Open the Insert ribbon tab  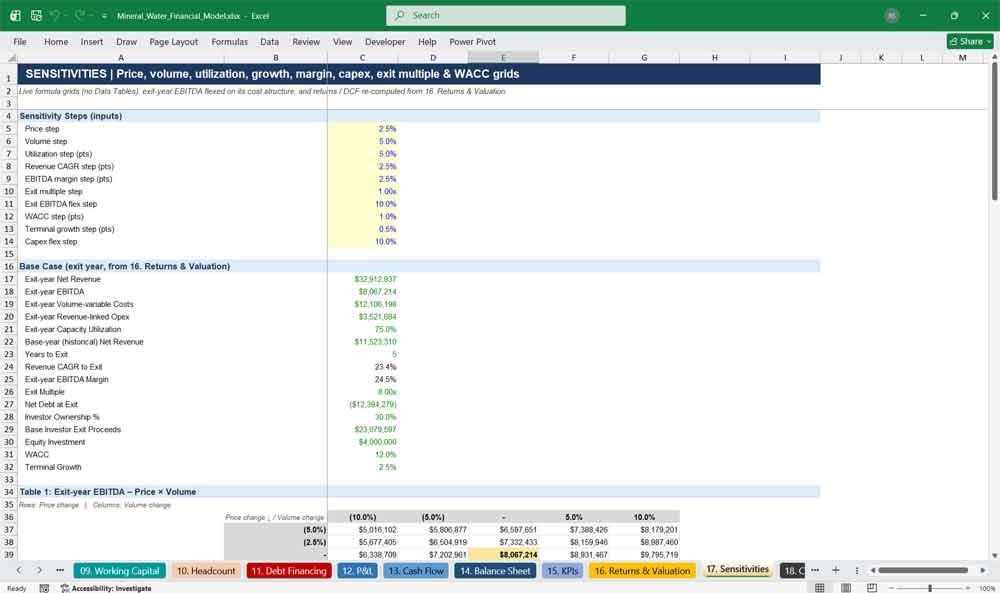click(x=92, y=41)
